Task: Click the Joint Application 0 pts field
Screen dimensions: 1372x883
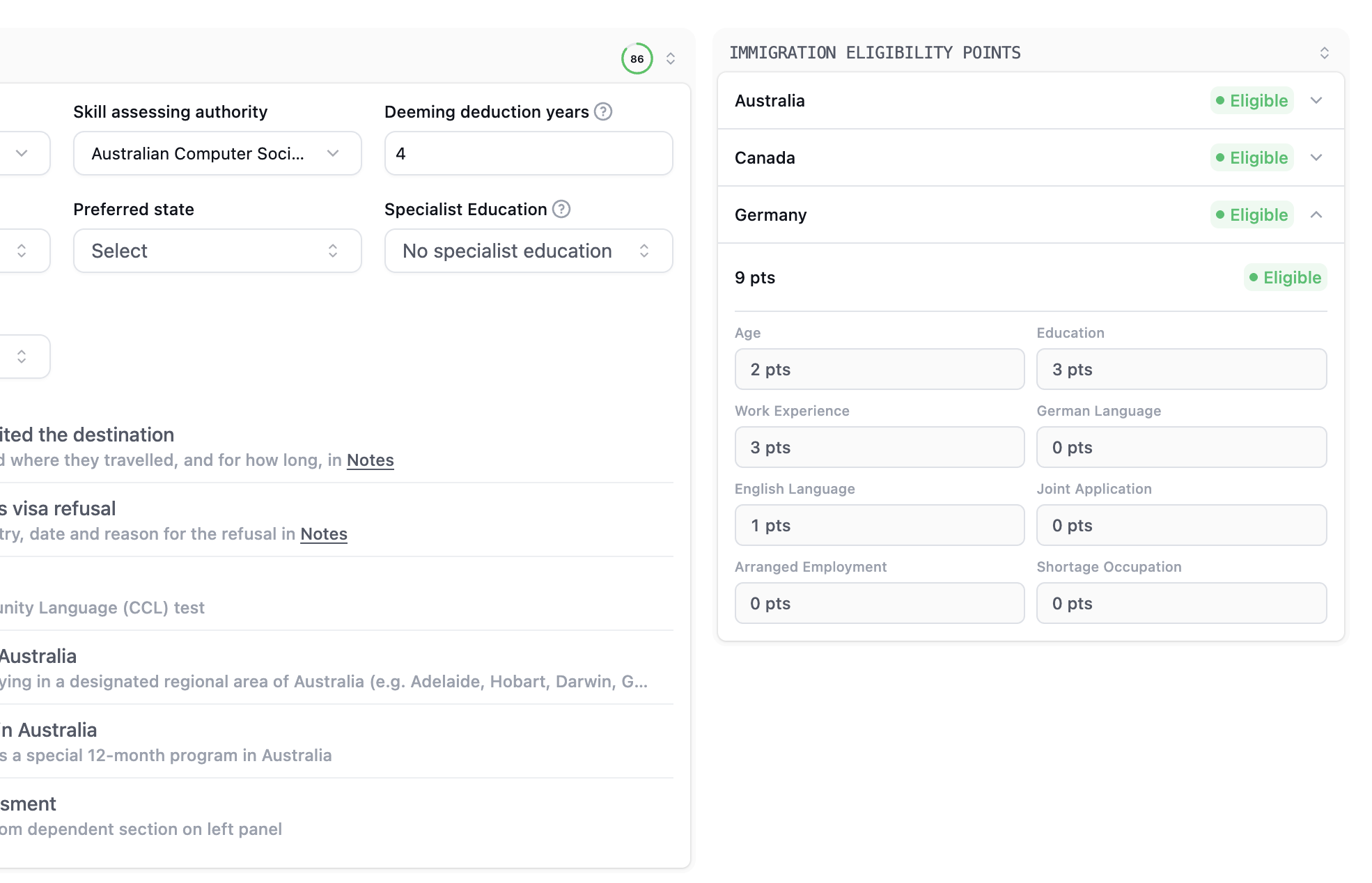Action: tap(1182, 525)
